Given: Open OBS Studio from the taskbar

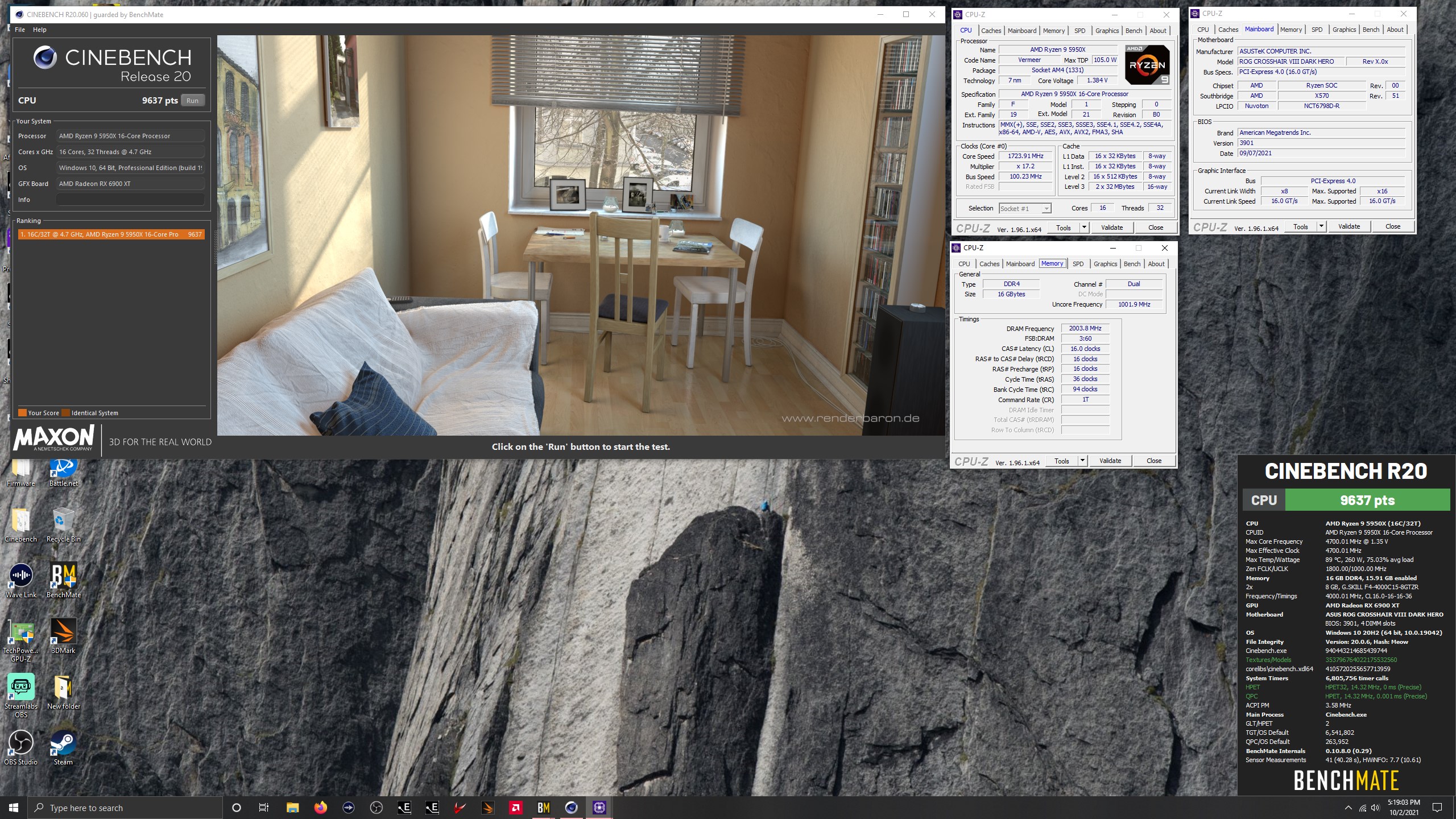Looking at the screenshot, I should pos(377,808).
